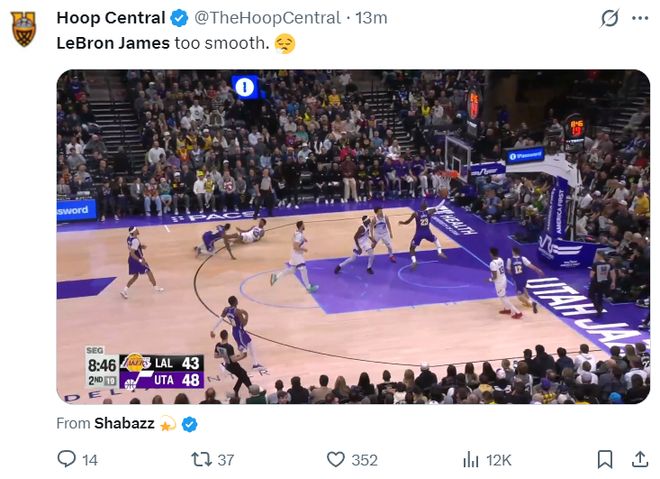Screen dimensions: 660x479
Task: Open the Hoop Central display name
Action: pyautogui.click(x=111, y=18)
